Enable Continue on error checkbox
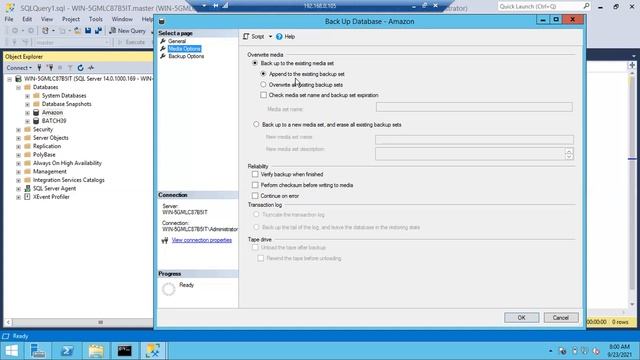640x360 pixels. tap(255, 196)
